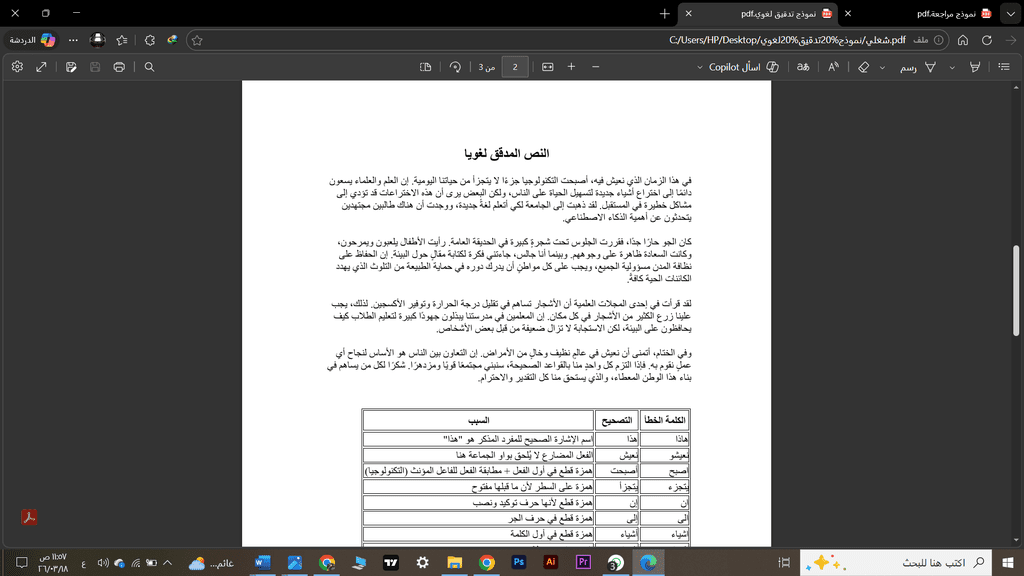Viewport: 1024px width, 576px height.
Task: Open taskbar Settings gear app
Action: (423, 562)
